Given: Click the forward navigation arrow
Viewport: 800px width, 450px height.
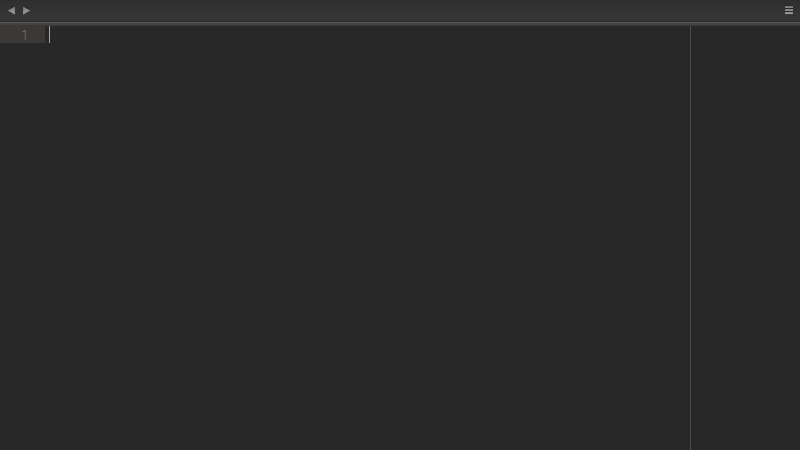Looking at the screenshot, I should click(27, 10).
